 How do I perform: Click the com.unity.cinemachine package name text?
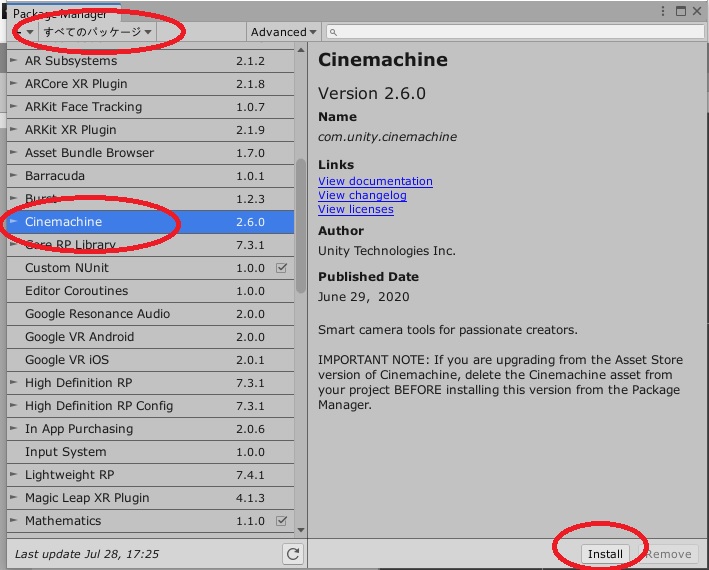[x=388, y=137]
